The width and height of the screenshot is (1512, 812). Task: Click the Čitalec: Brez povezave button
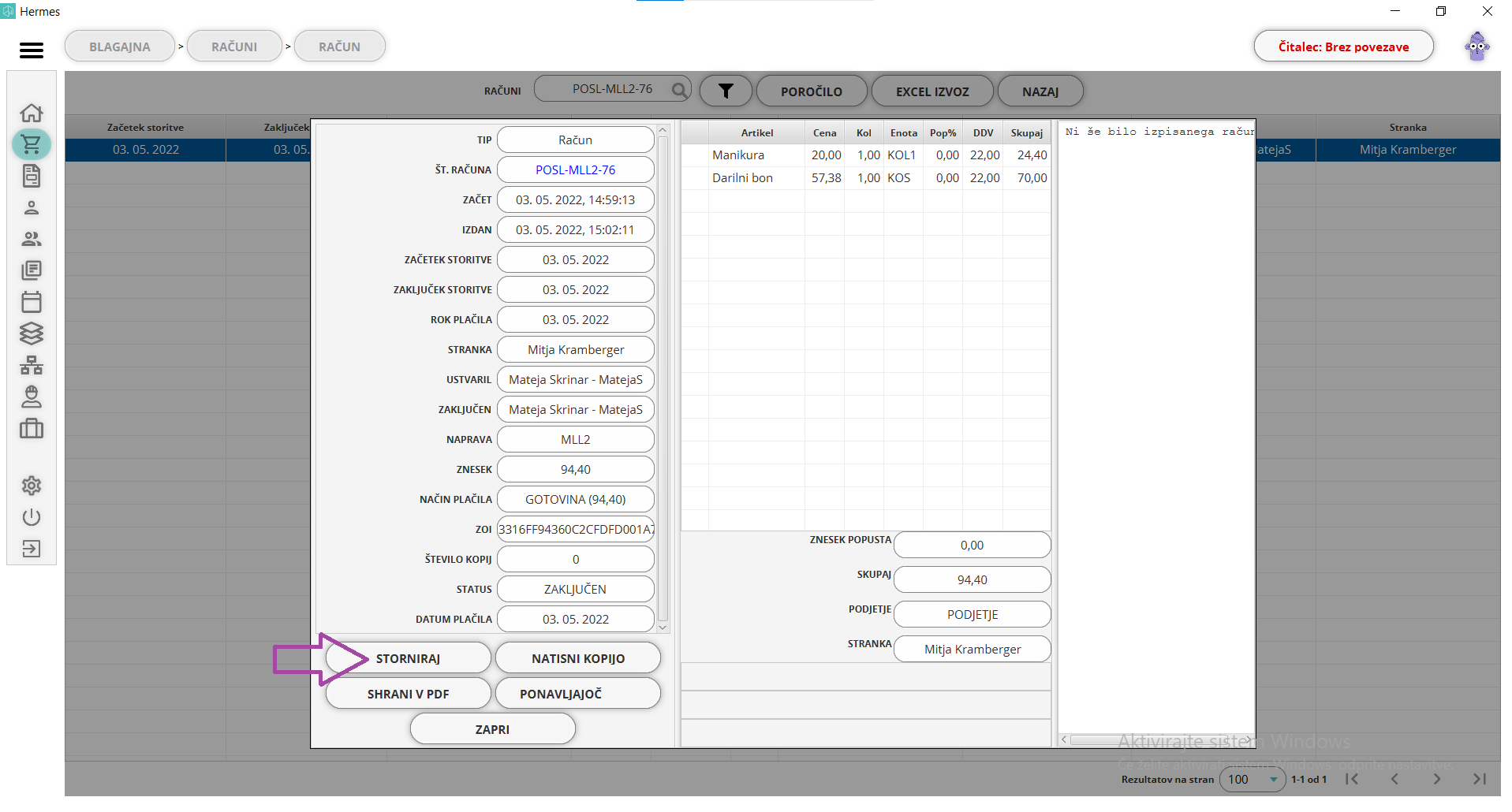coord(1343,47)
